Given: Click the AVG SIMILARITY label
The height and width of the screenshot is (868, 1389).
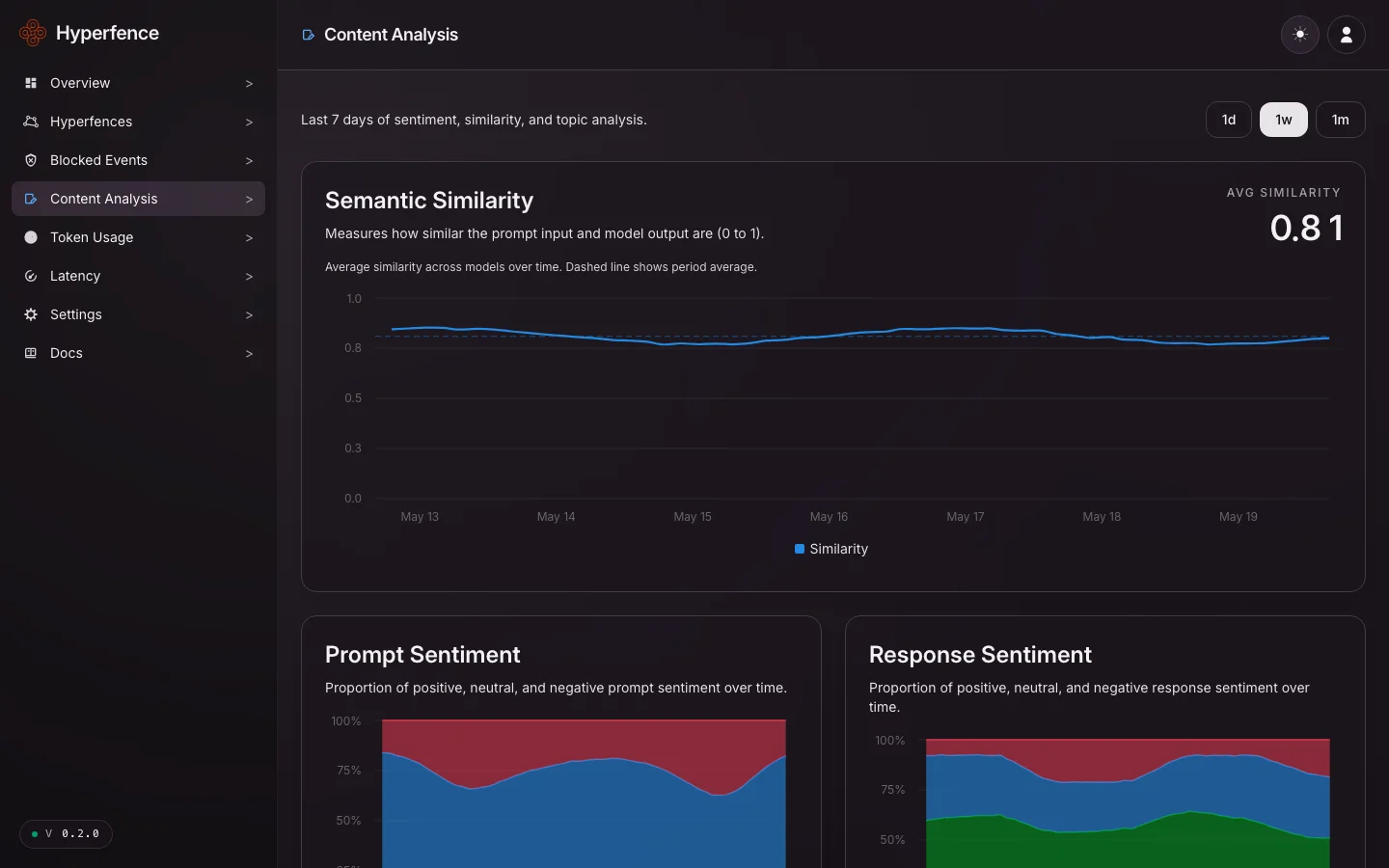Looking at the screenshot, I should 1284,193.
